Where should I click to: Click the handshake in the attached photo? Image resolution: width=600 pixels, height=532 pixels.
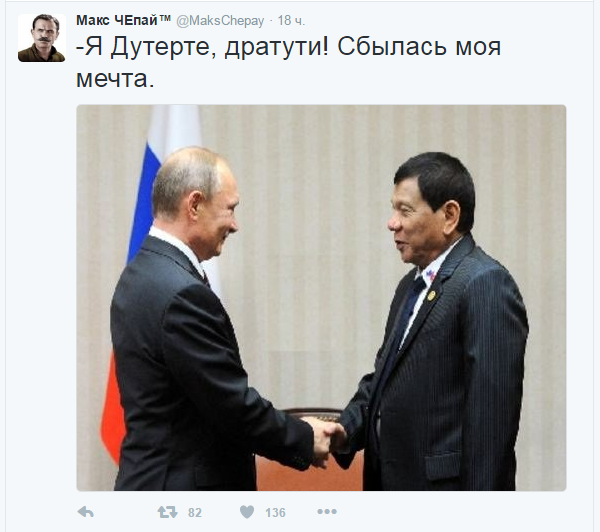[x=326, y=441]
